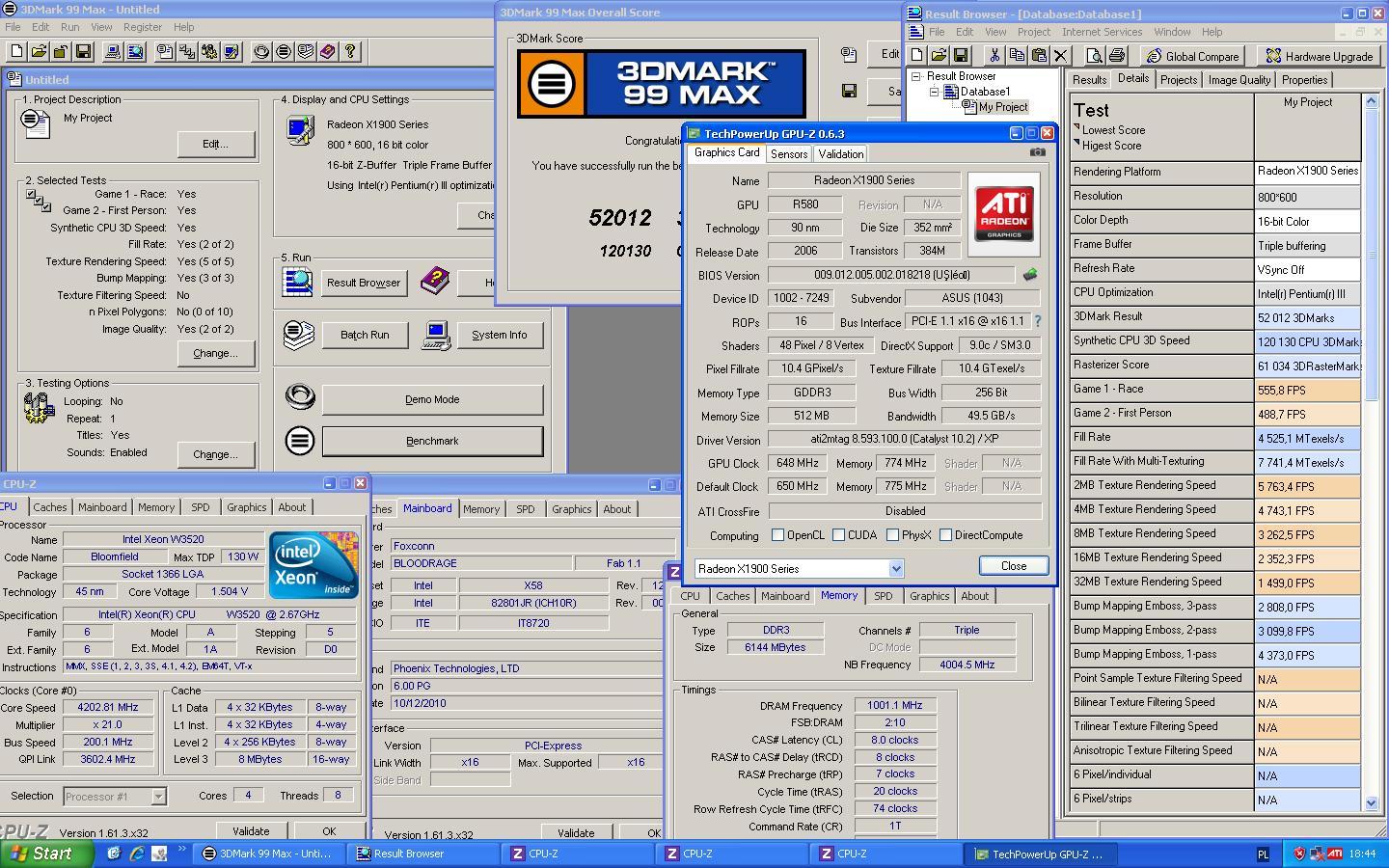Viewport: 1389px width, 868px height.
Task: Click Change button under Selected Tests
Action: point(215,353)
